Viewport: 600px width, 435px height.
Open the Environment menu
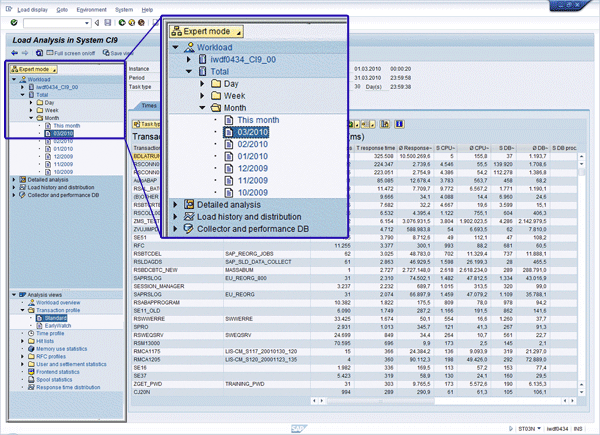[x=91, y=10]
